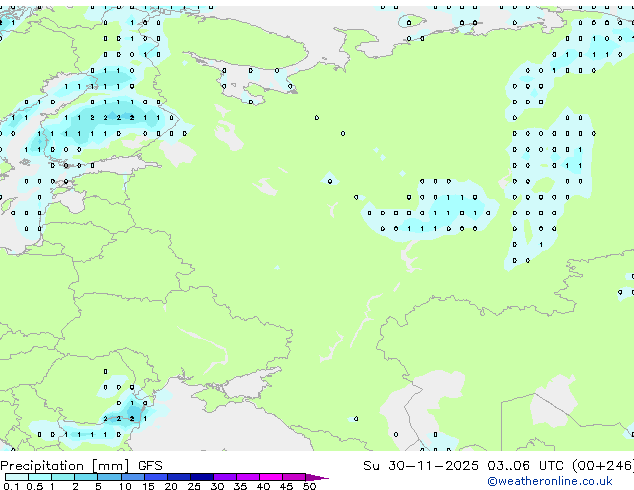
Task: Select the 0.5–1 mm legend color swatch
Action: [40, 477]
